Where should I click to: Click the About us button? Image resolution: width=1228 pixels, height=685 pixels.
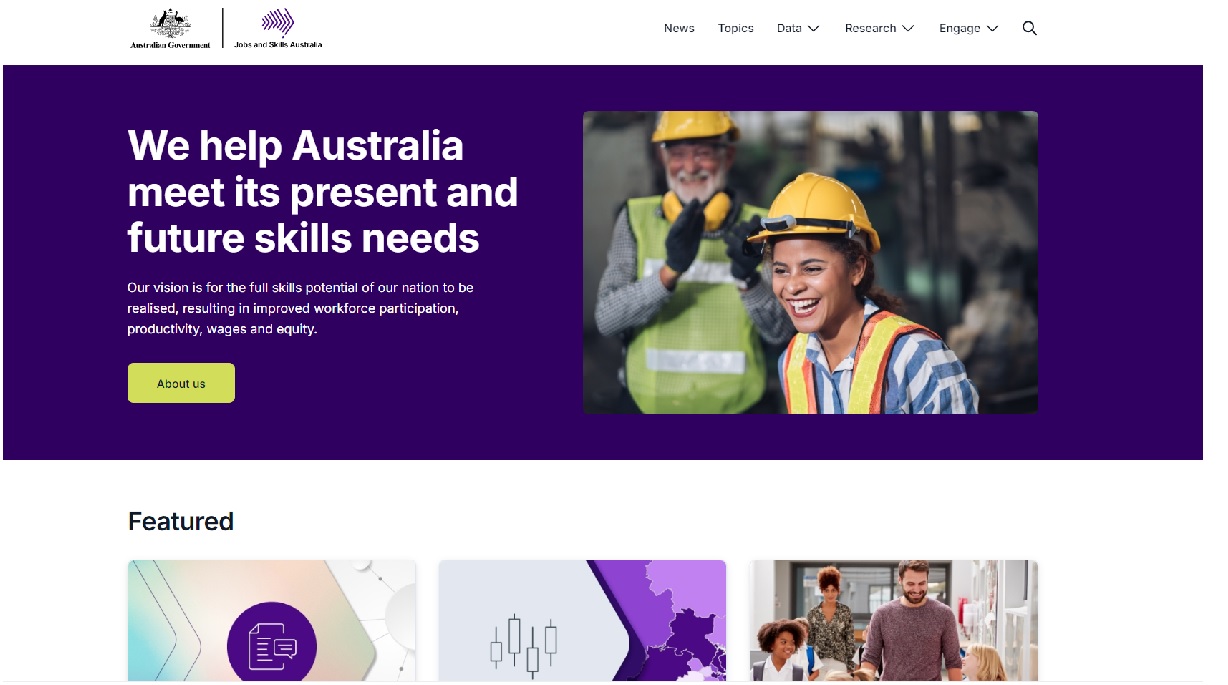181,383
